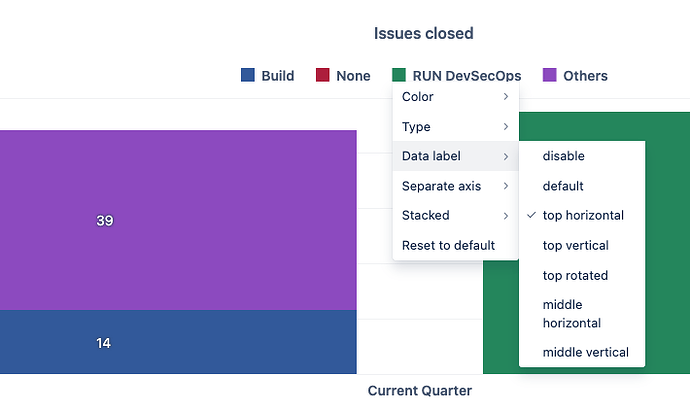Select the default data label option
Image resolution: width=690 pixels, height=410 pixels.
pos(582,186)
